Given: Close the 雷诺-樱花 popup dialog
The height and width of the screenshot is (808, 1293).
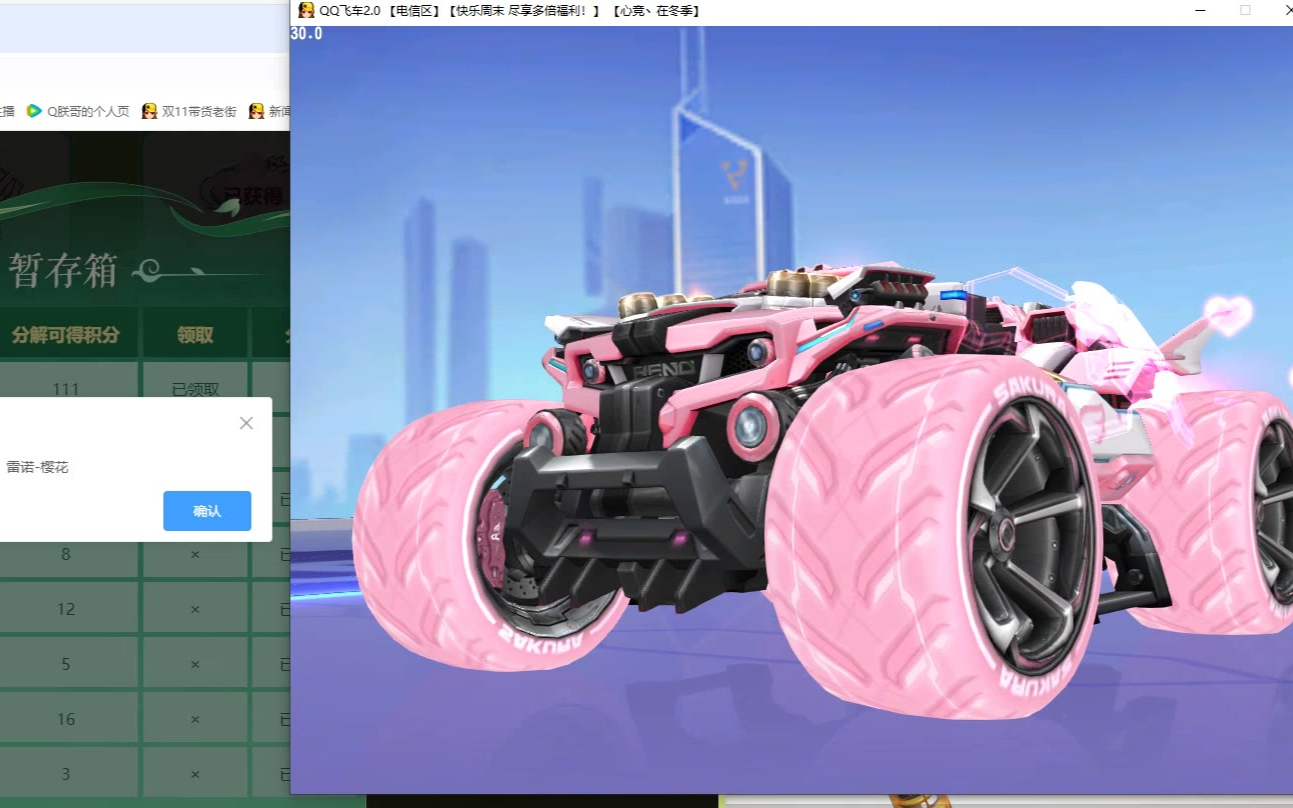Looking at the screenshot, I should (246, 423).
